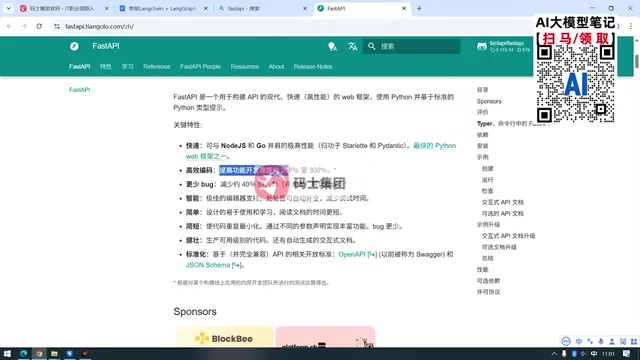This screenshot has width=640, height=360.
Task: Click the address bar URL fastapi.tiangolo.com/zh/
Action: (100, 27)
